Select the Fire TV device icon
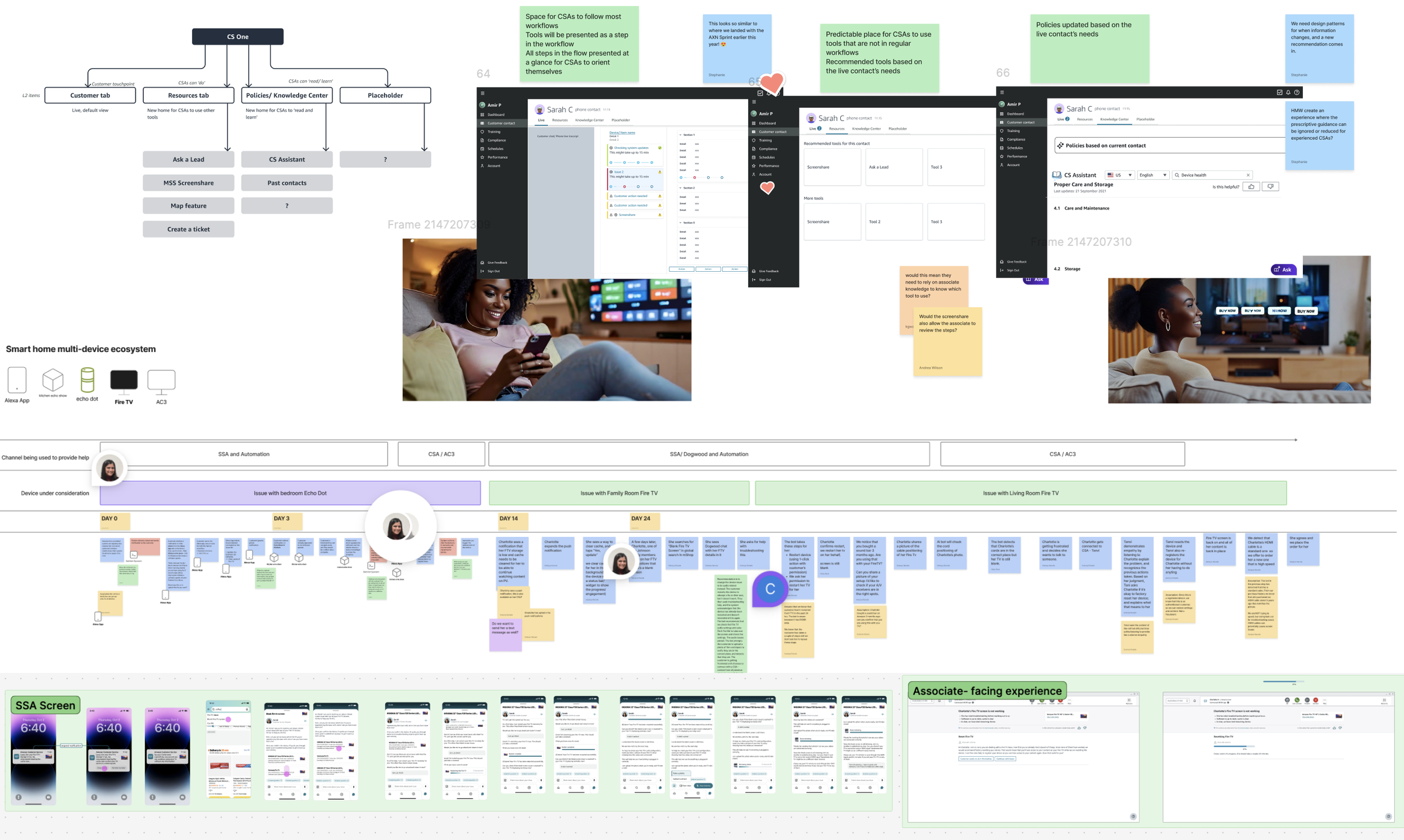 [x=124, y=380]
